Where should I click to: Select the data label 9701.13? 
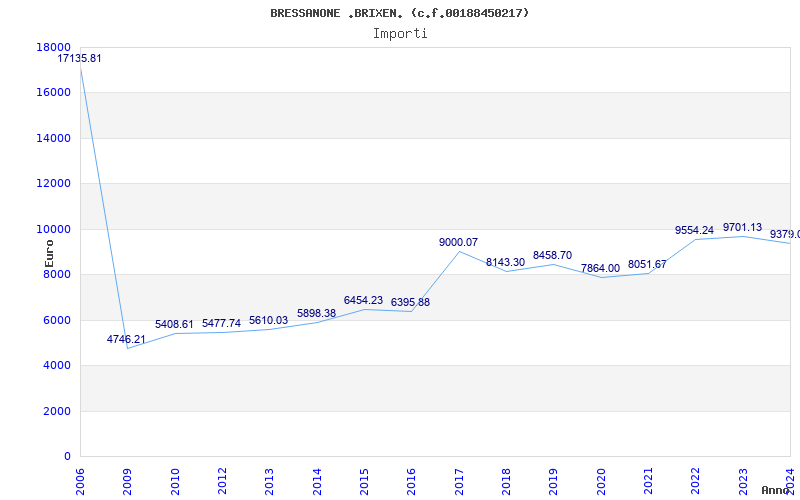742,227
